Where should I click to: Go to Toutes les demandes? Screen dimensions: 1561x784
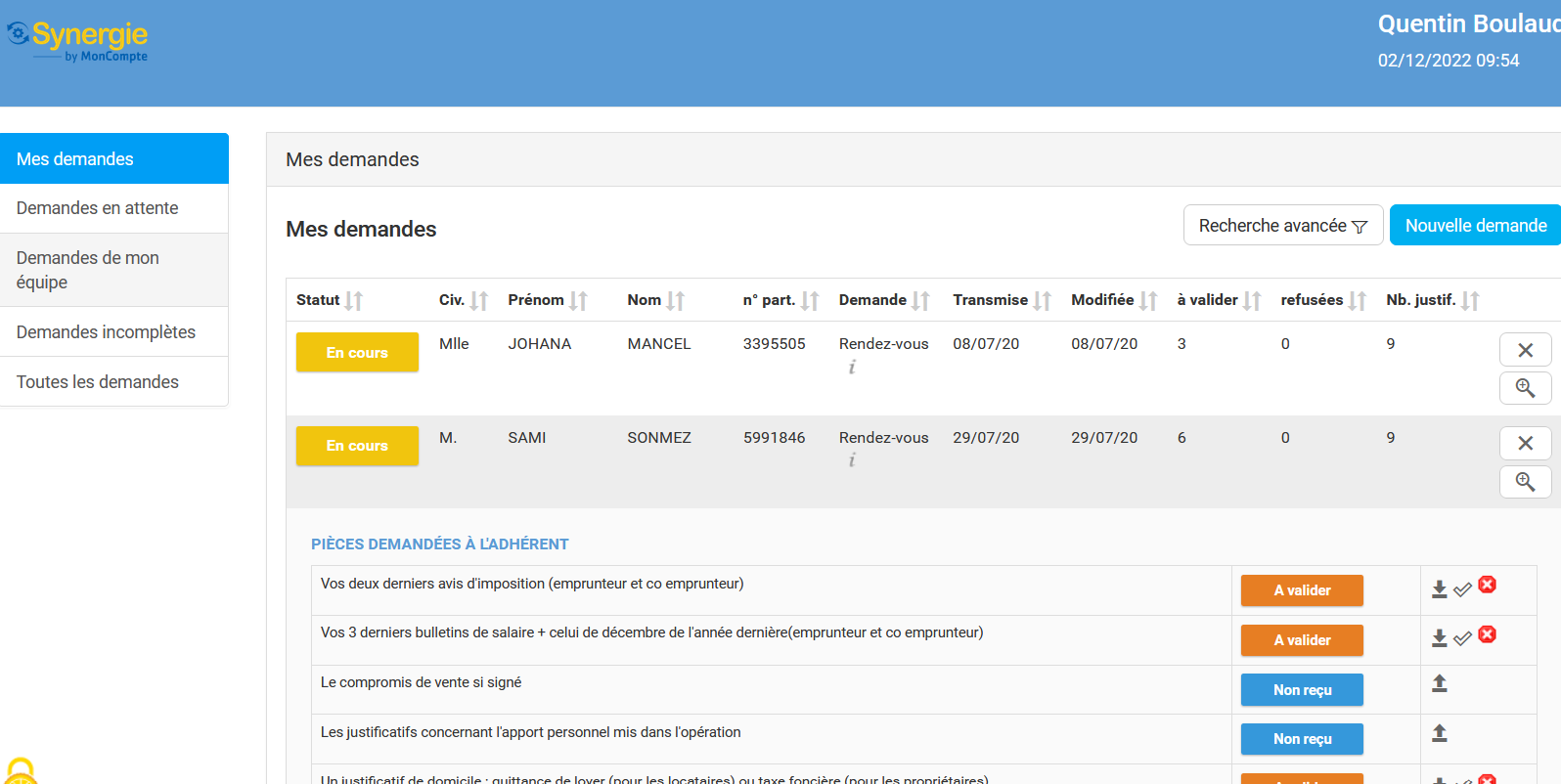98,382
